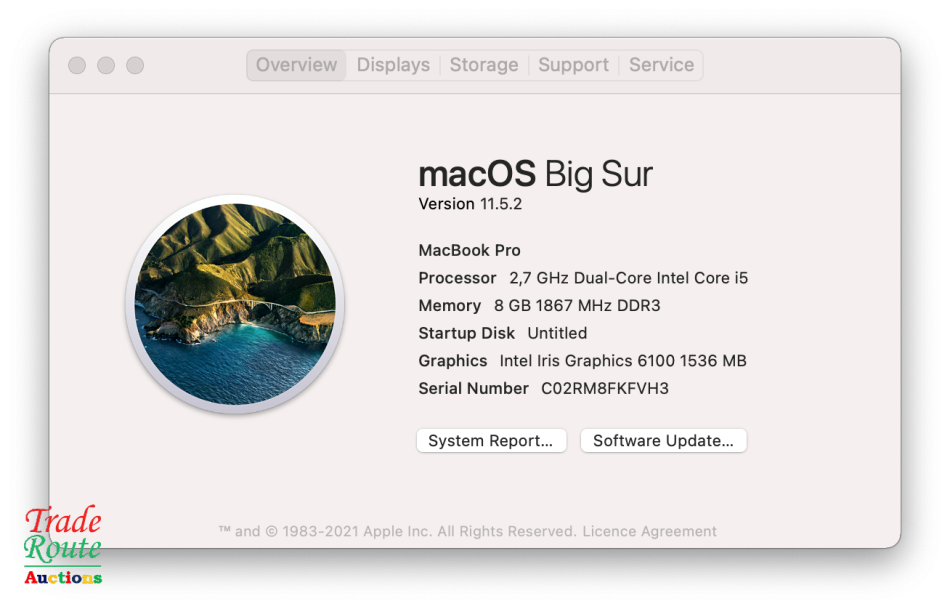Switch to the Displays tab
Screen dimensions: 950x609
click(393, 64)
